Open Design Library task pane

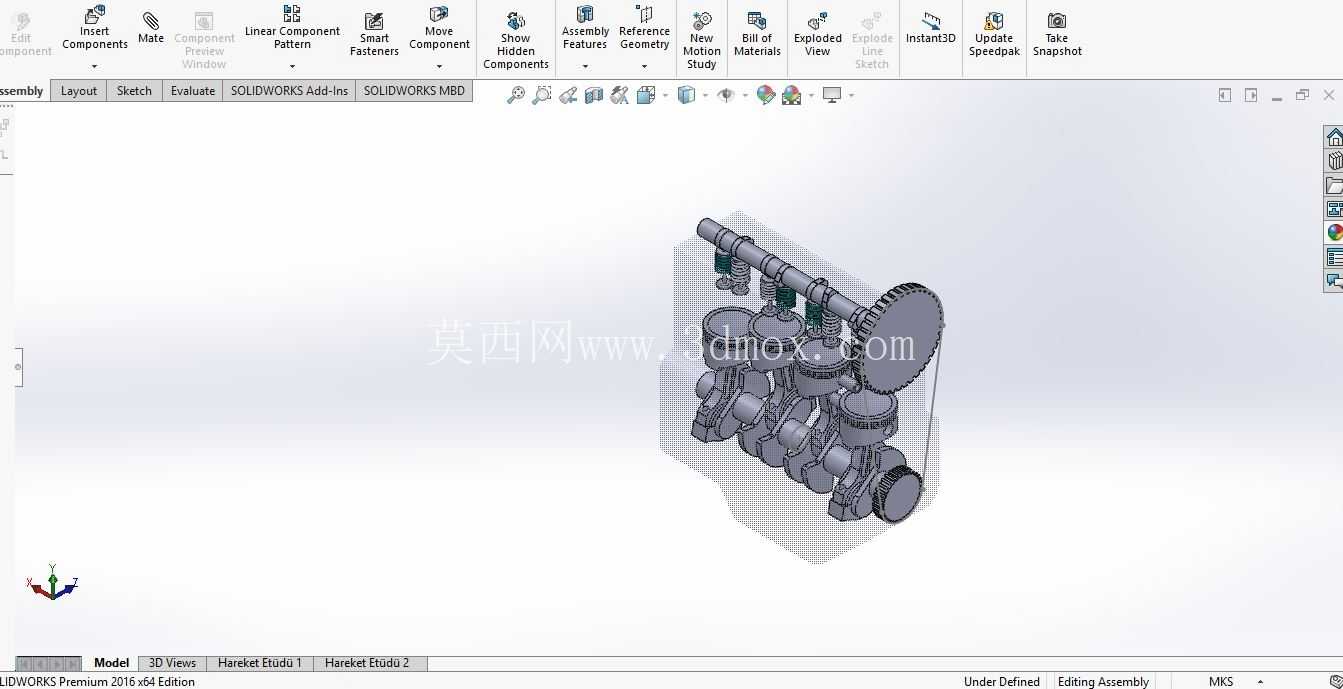1334,161
